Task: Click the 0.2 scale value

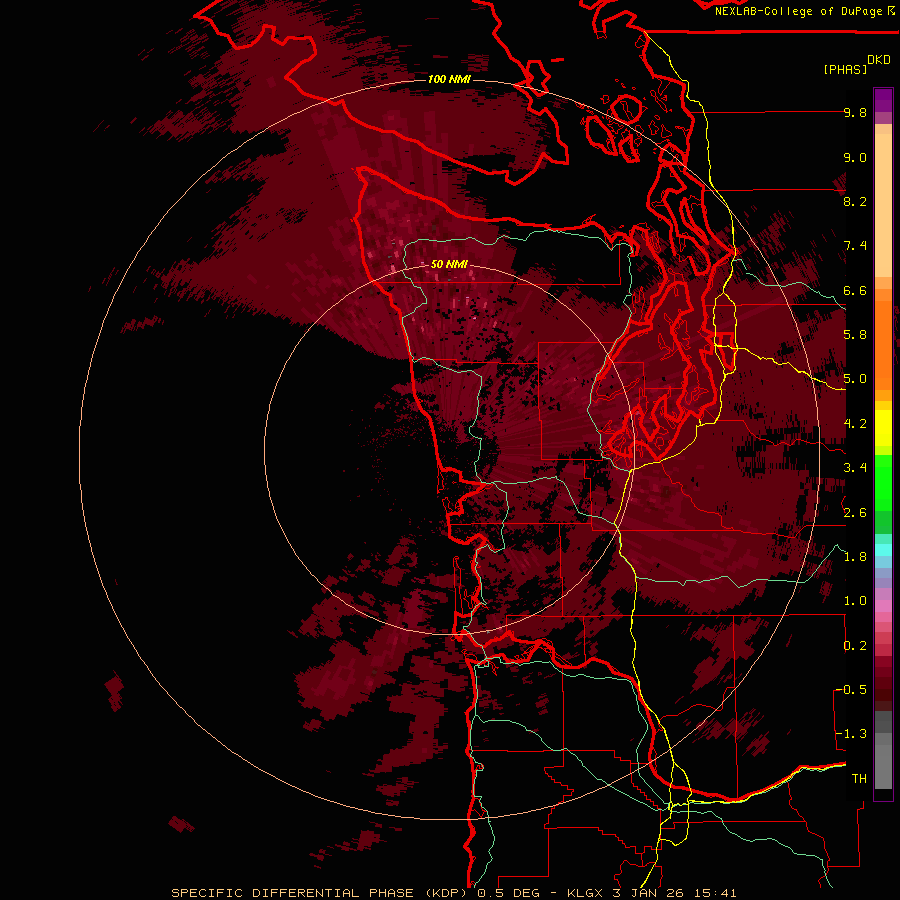Action: (855, 646)
